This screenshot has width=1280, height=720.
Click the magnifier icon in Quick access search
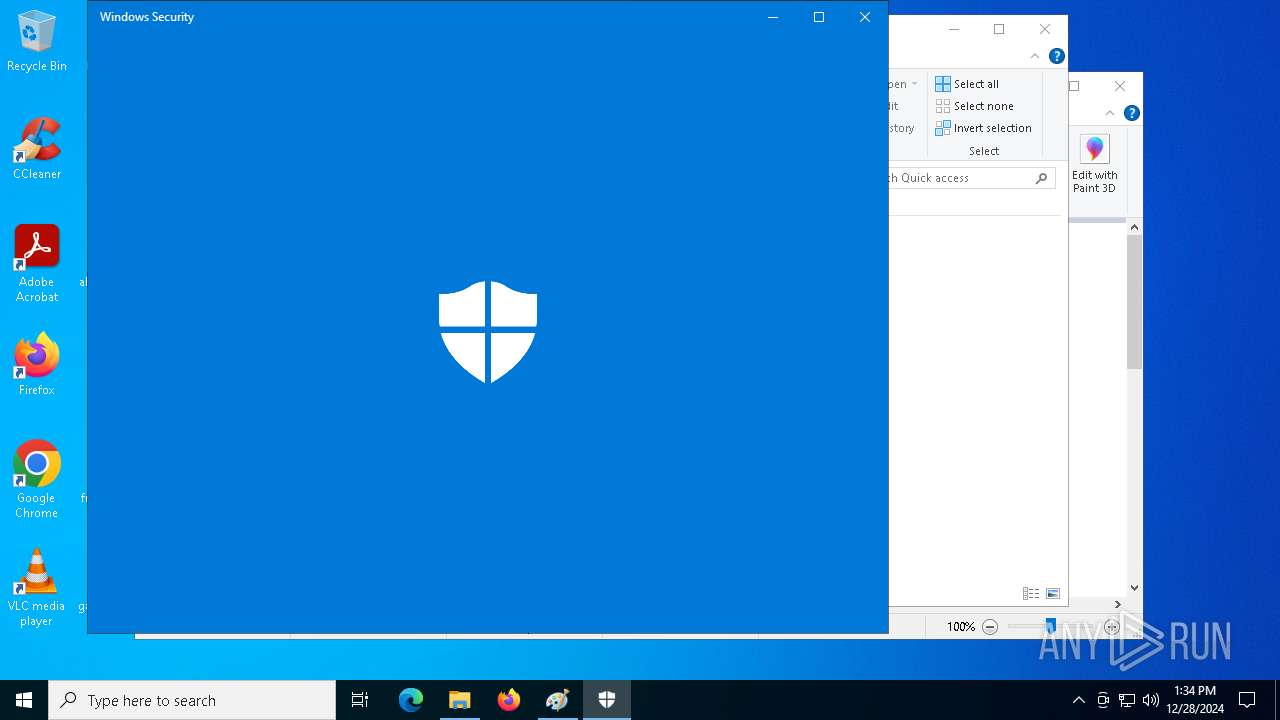click(x=1041, y=178)
